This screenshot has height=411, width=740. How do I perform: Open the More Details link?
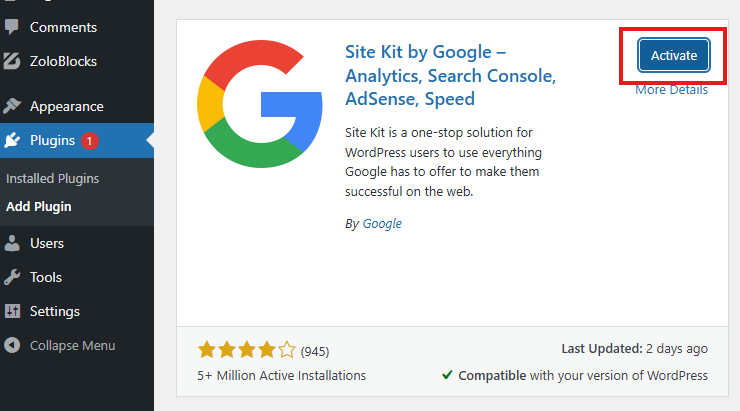671,90
